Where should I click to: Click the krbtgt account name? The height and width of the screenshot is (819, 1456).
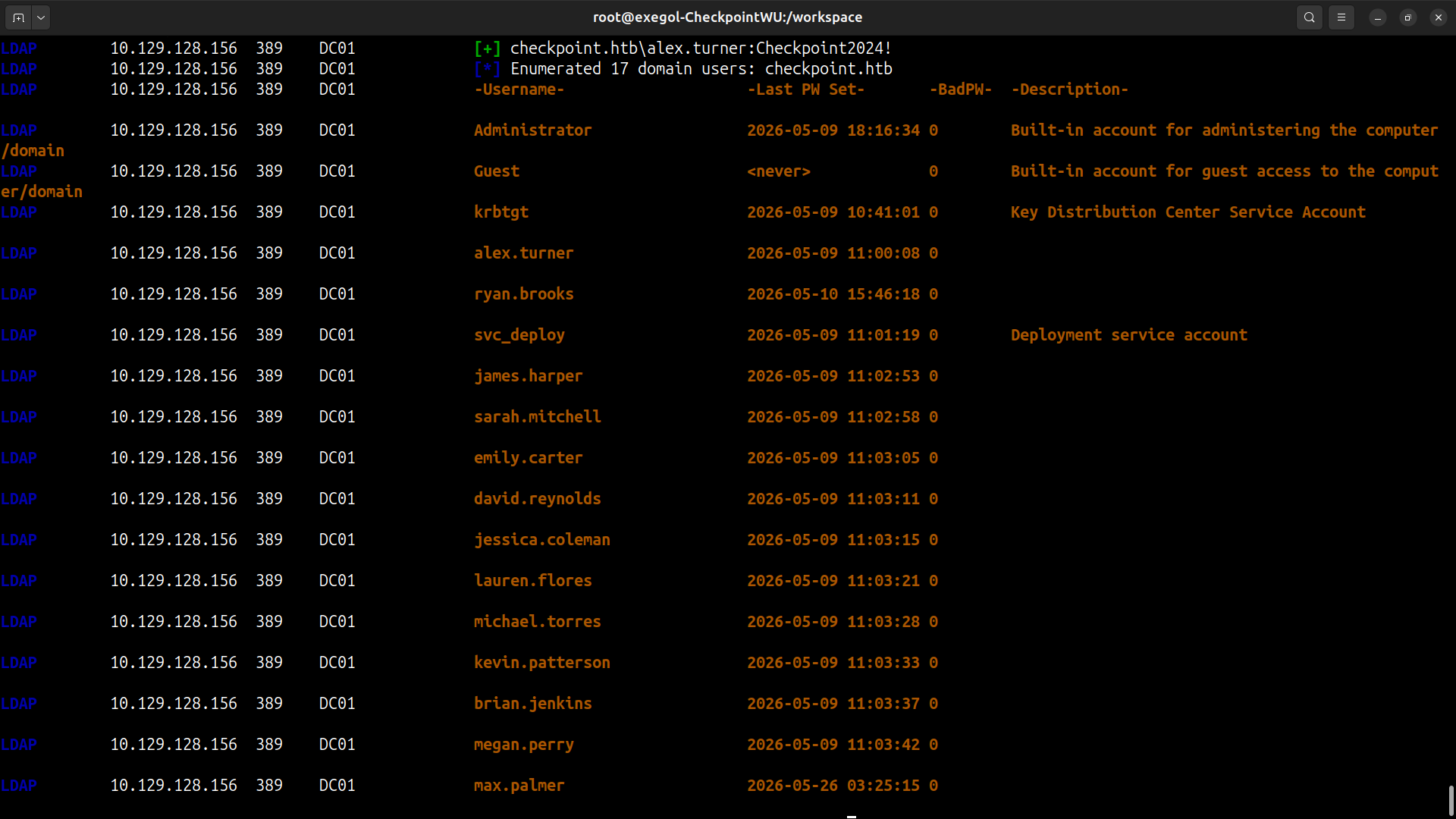501,212
